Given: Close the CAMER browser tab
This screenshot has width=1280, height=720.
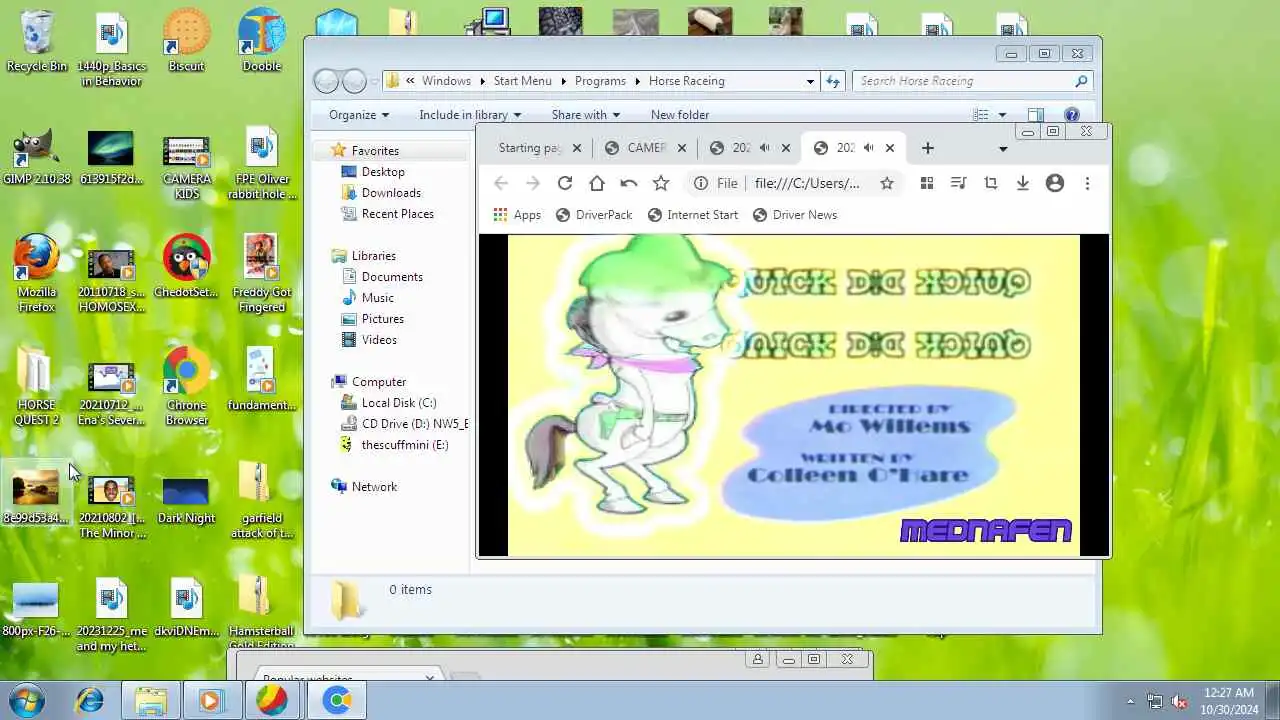Looking at the screenshot, I should (682, 148).
